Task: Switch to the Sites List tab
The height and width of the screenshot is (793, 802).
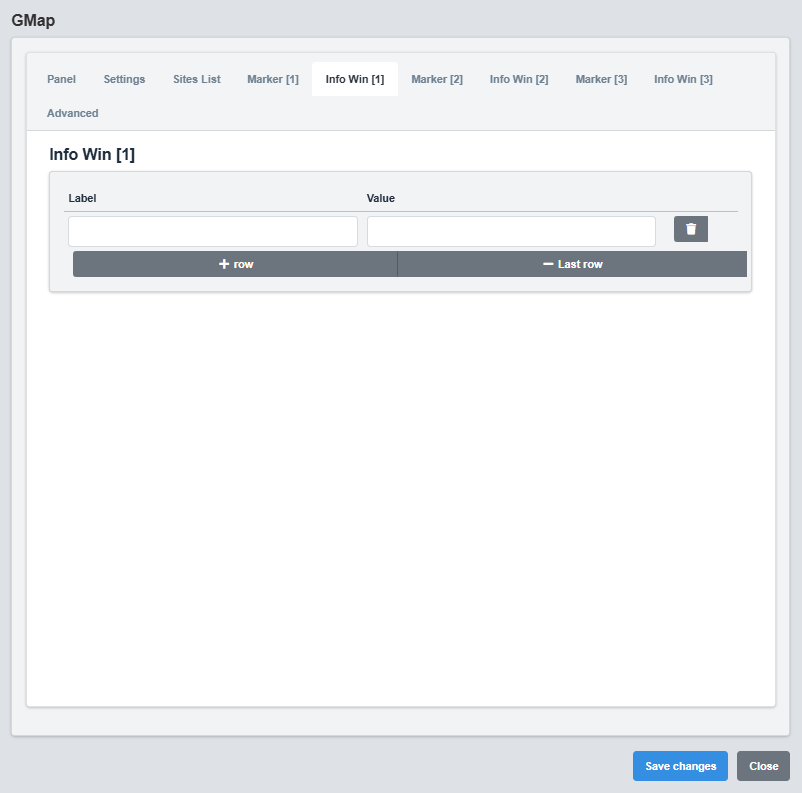Action: tap(196, 79)
